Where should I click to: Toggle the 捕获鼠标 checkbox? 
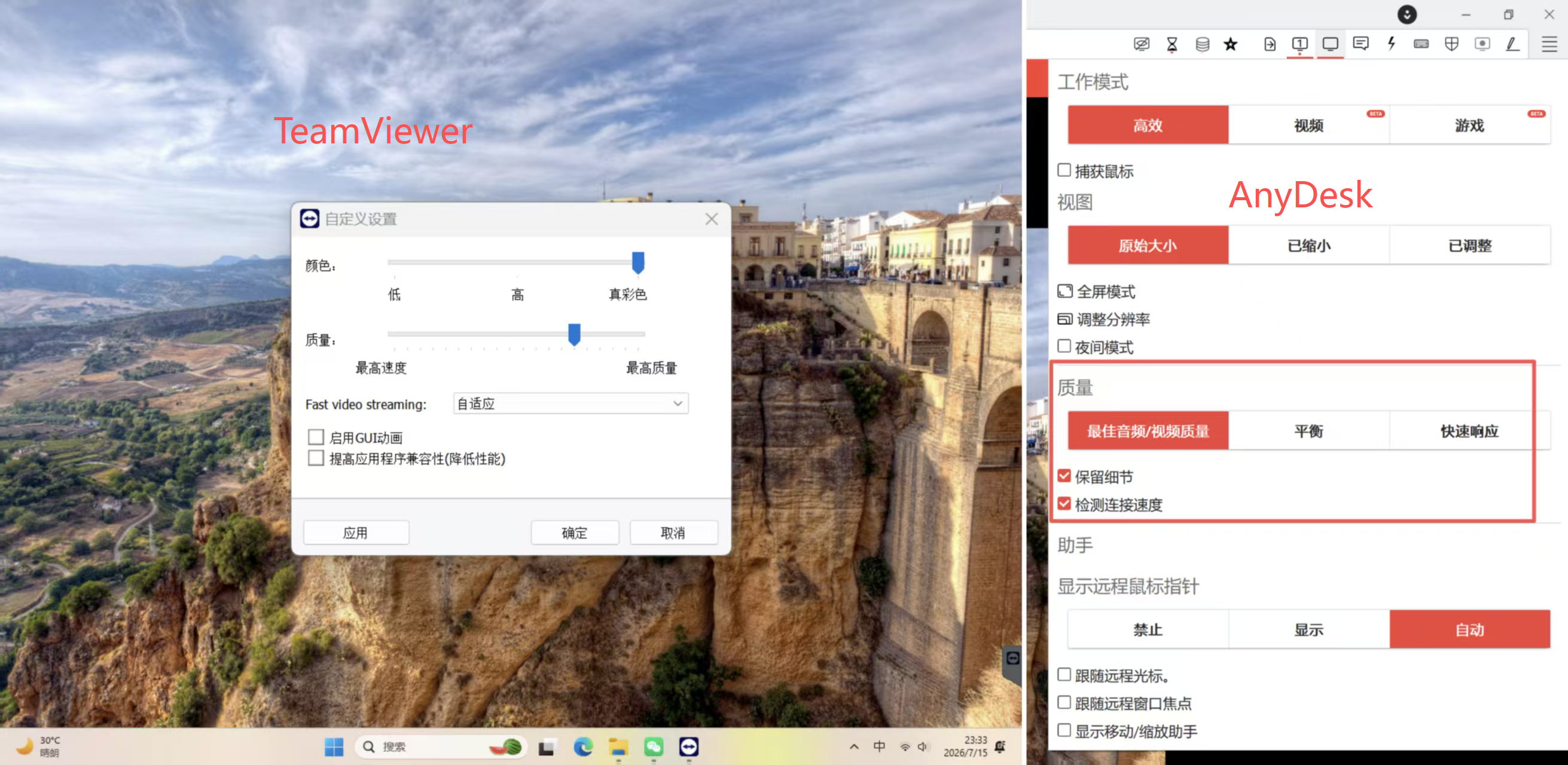click(x=1064, y=170)
